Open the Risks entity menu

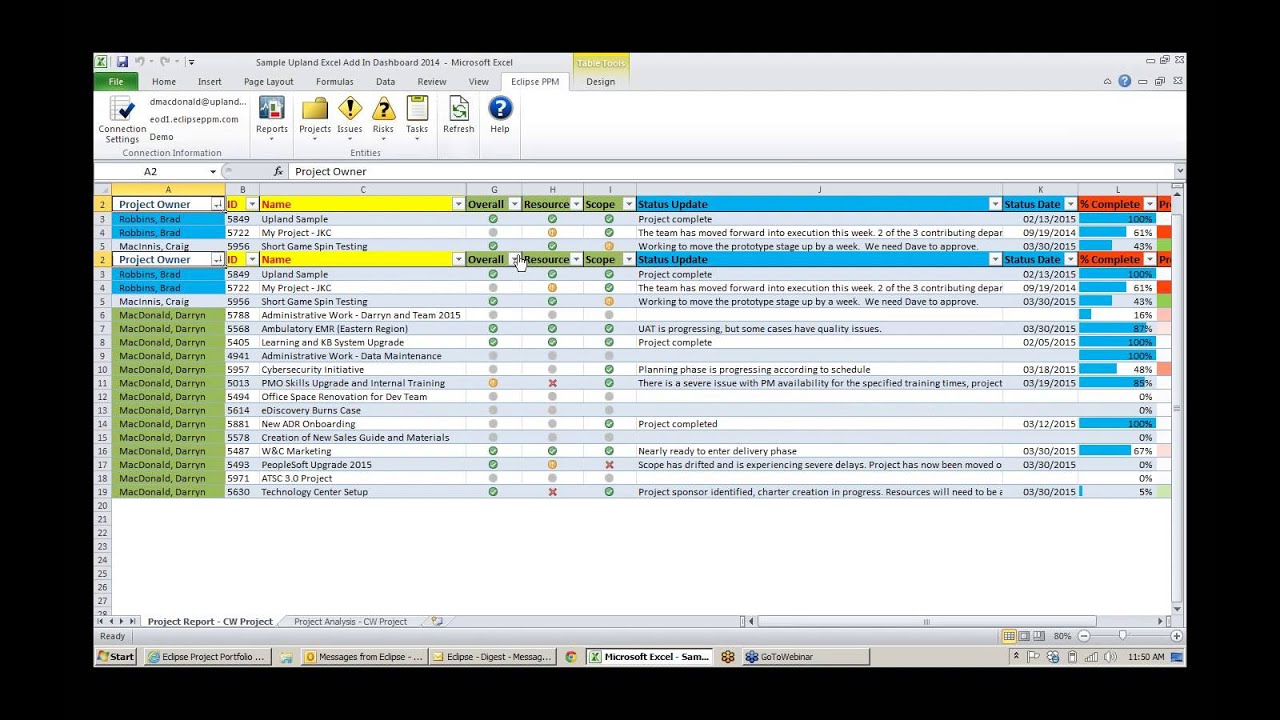[x=383, y=118]
